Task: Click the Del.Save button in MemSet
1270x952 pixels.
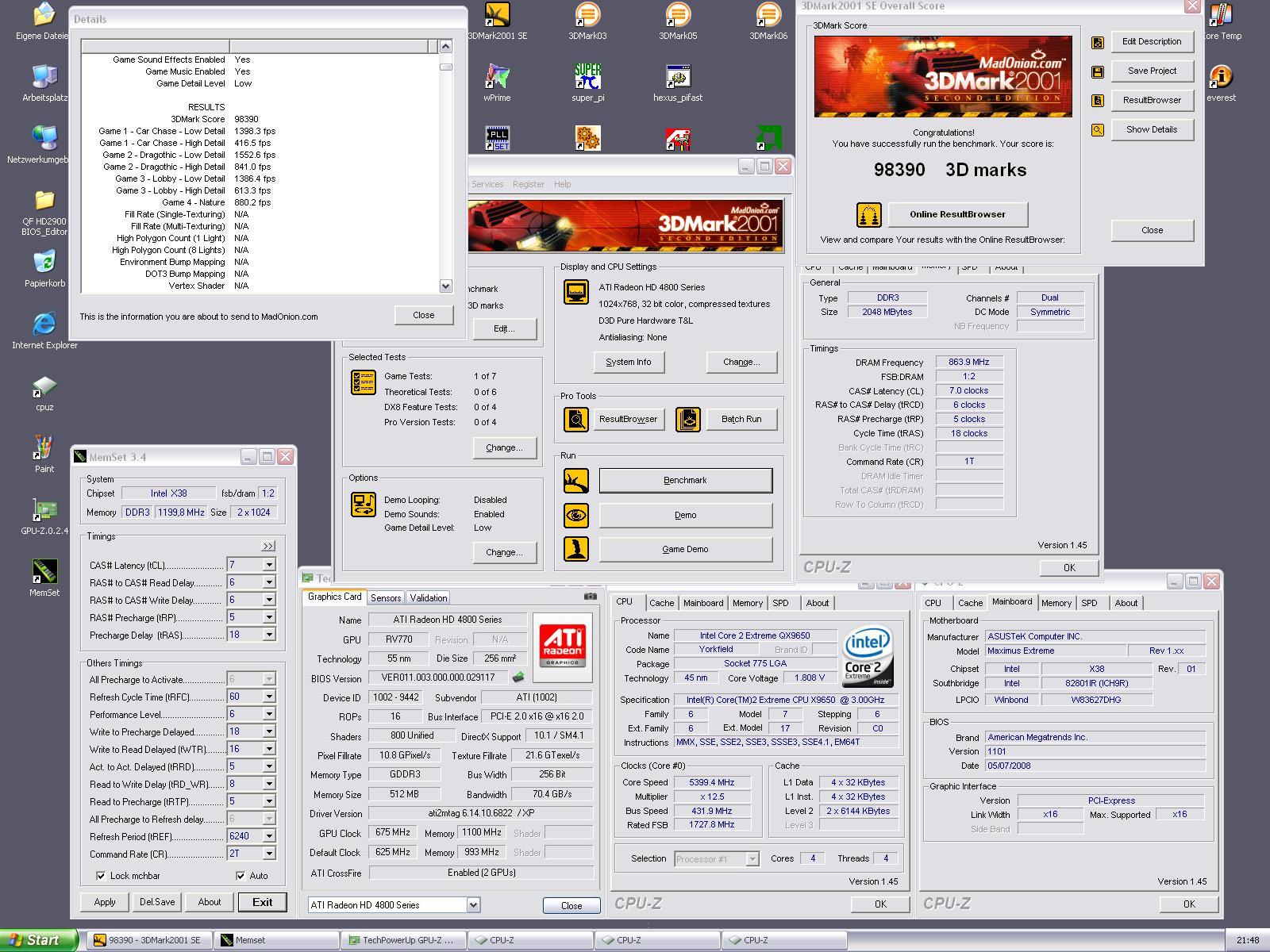Action: click(x=157, y=902)
